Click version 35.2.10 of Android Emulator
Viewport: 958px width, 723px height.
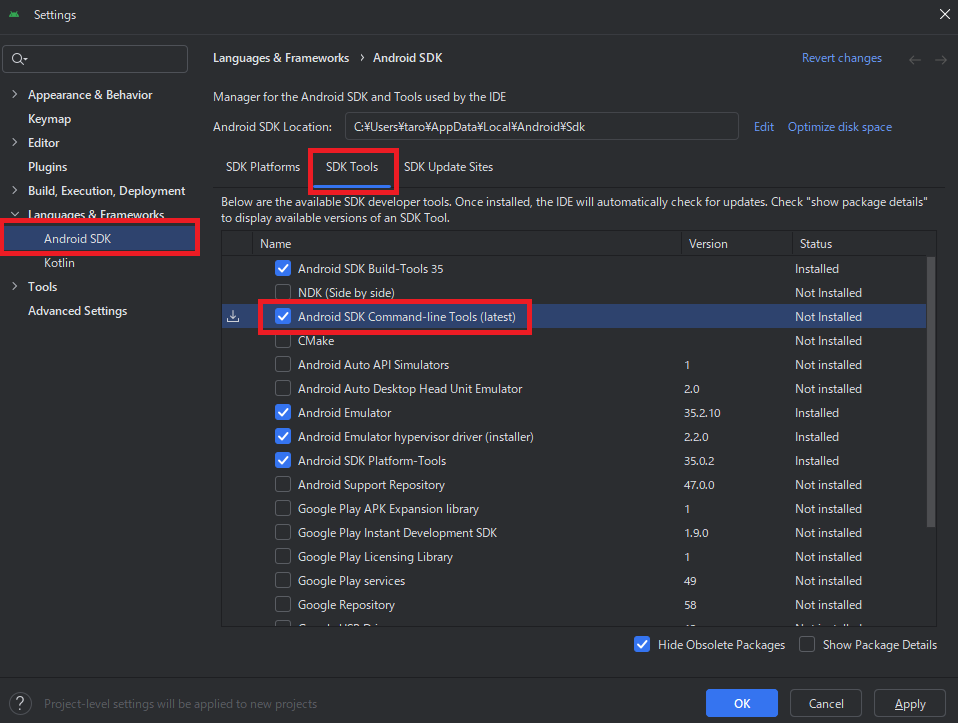702,413
